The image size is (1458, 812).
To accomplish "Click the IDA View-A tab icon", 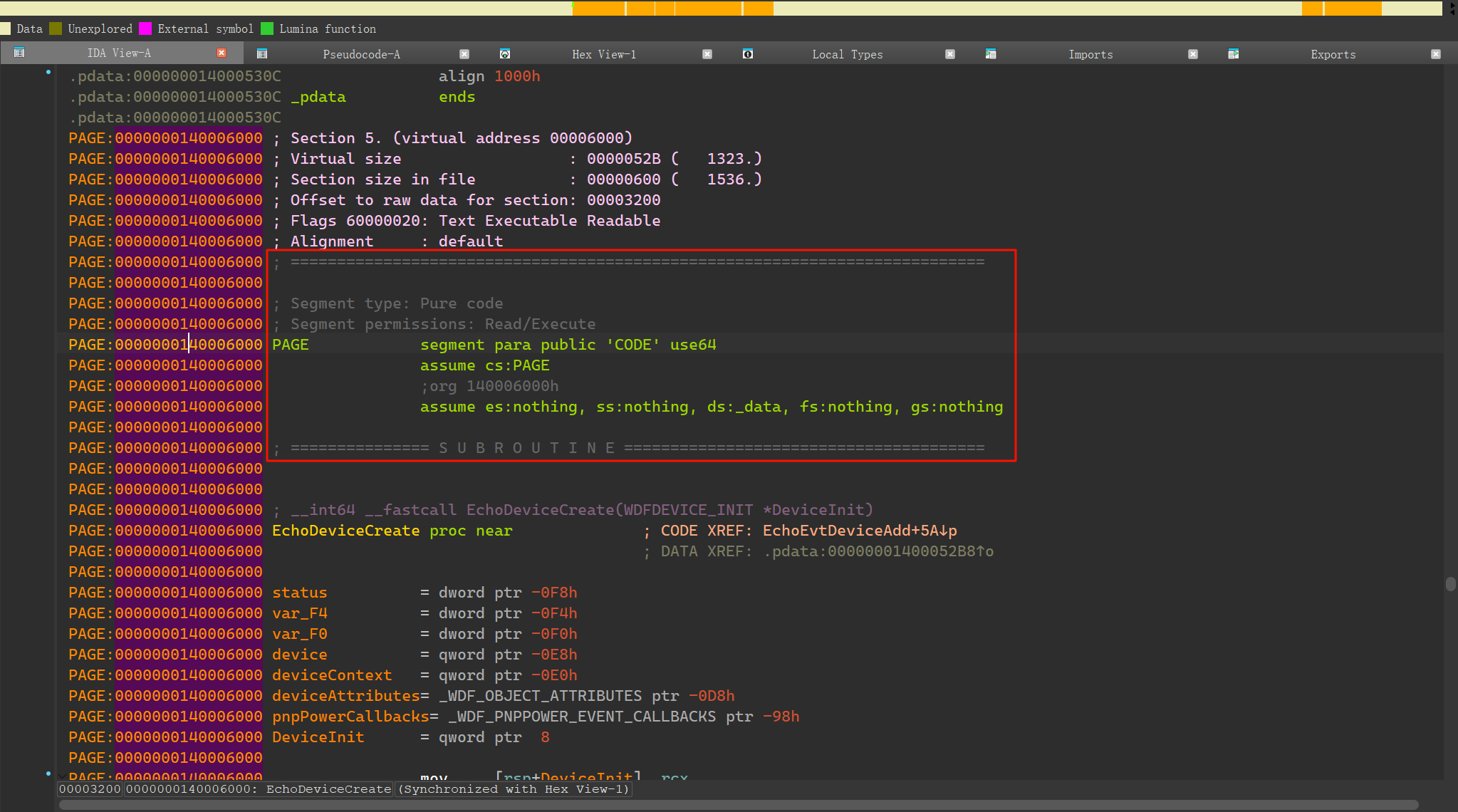I will 19,53.
